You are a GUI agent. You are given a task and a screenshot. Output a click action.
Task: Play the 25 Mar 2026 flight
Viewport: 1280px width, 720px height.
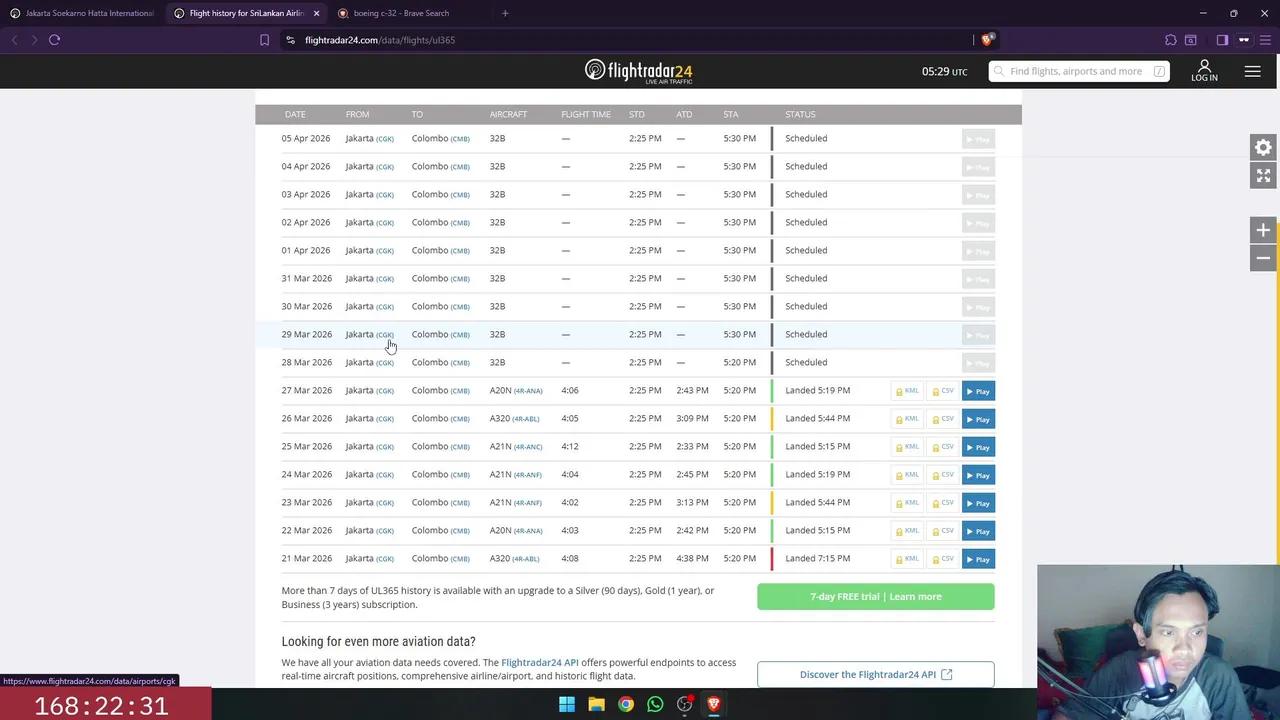click(x=978, y=447)
